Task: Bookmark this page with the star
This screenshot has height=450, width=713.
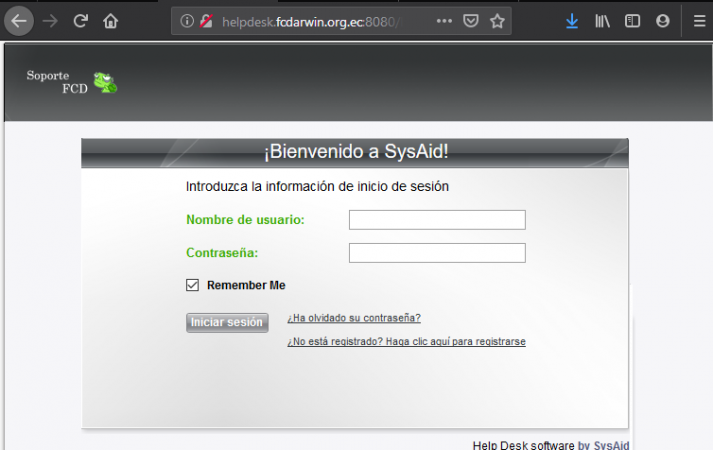Action: click(x=497, y=21)
